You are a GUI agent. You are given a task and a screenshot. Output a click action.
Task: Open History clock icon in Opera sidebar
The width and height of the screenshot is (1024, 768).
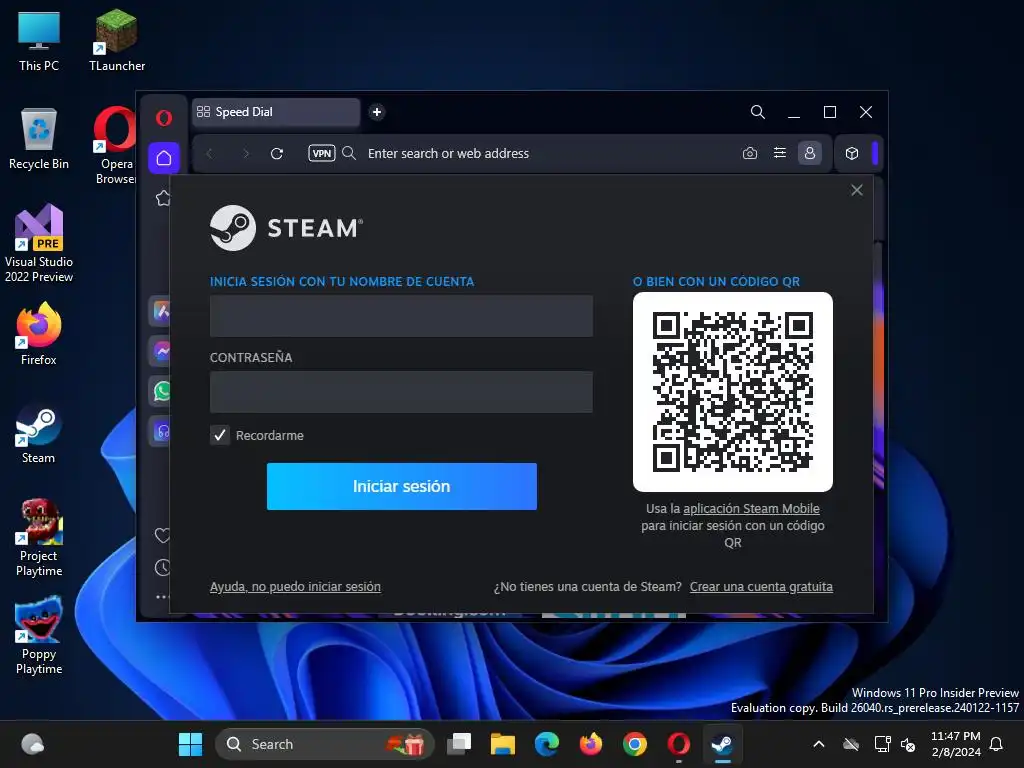pos(162,568)
